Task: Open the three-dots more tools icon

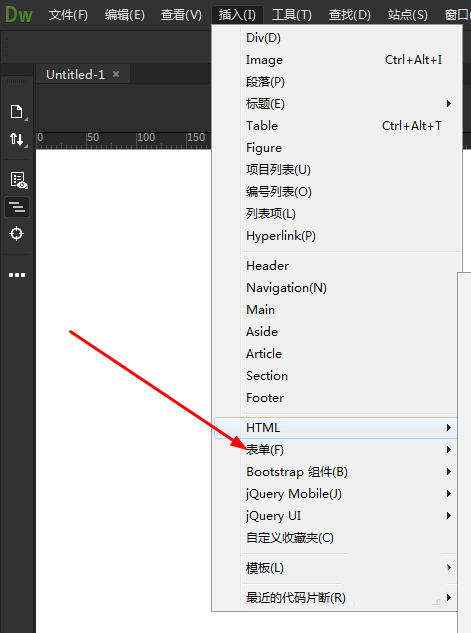Action: click(17, 275)
